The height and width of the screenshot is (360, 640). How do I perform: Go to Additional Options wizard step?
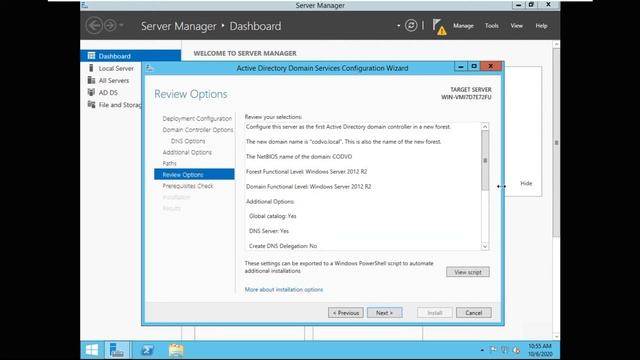point(187,152)
